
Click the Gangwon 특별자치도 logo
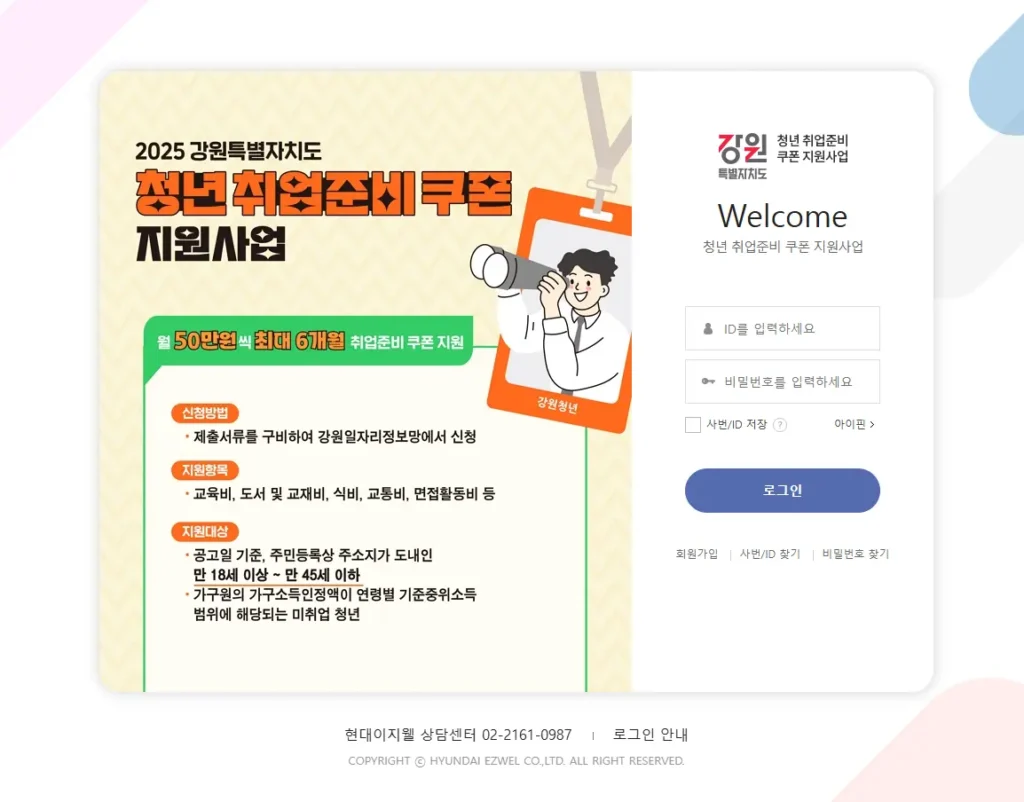tap(742, 156)
